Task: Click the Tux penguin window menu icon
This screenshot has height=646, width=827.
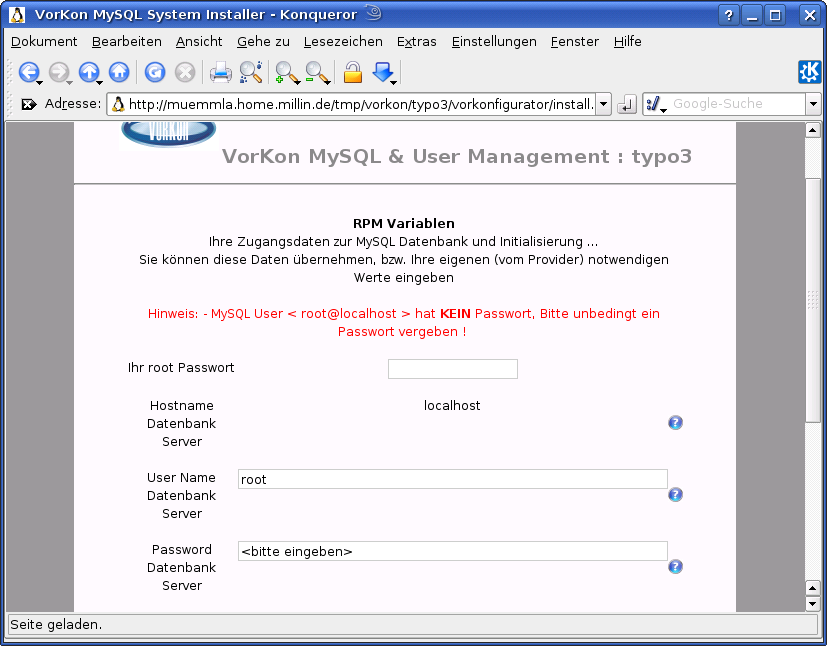Action: (17, 14)
